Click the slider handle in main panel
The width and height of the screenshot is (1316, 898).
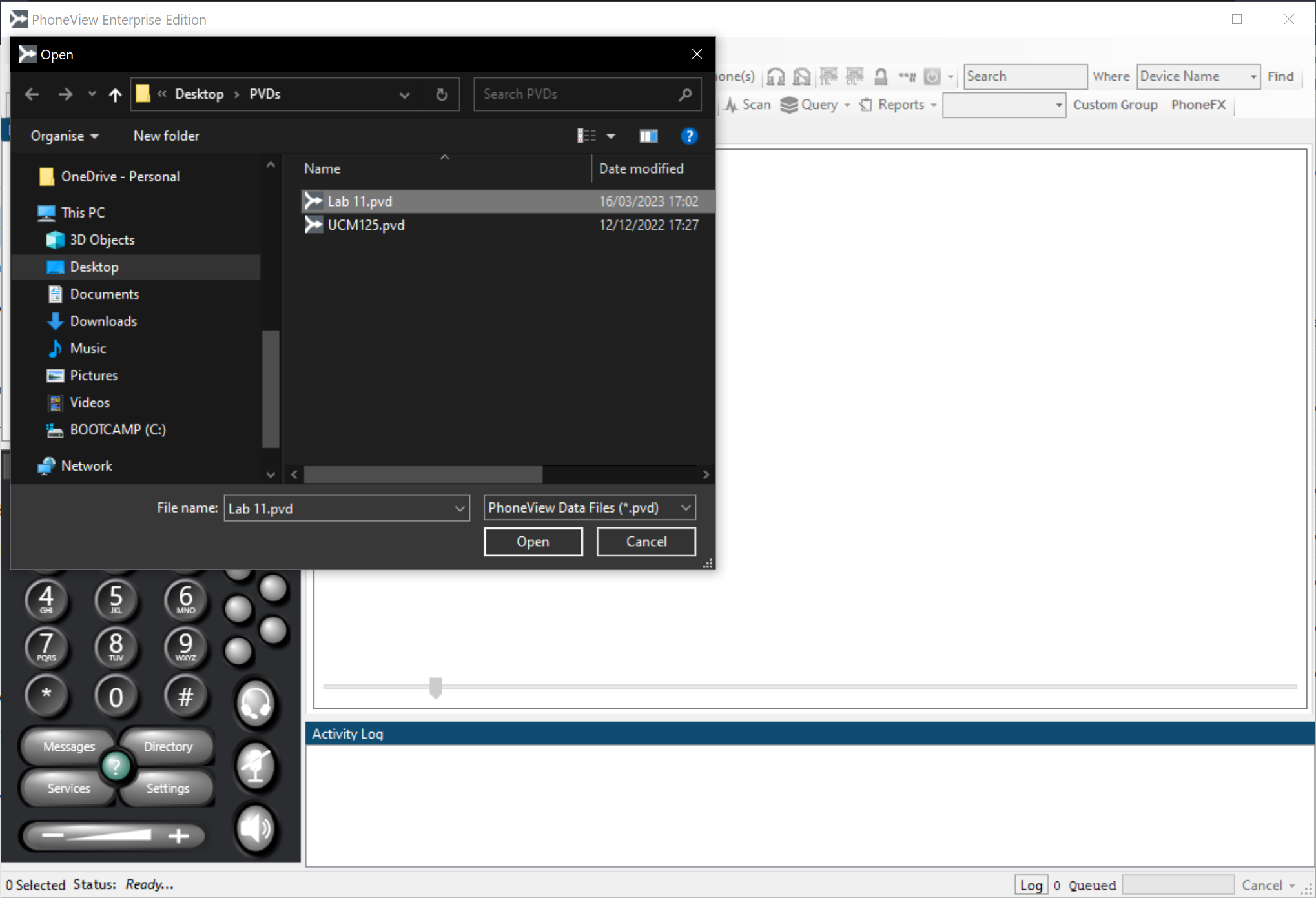tap(436, 688)
